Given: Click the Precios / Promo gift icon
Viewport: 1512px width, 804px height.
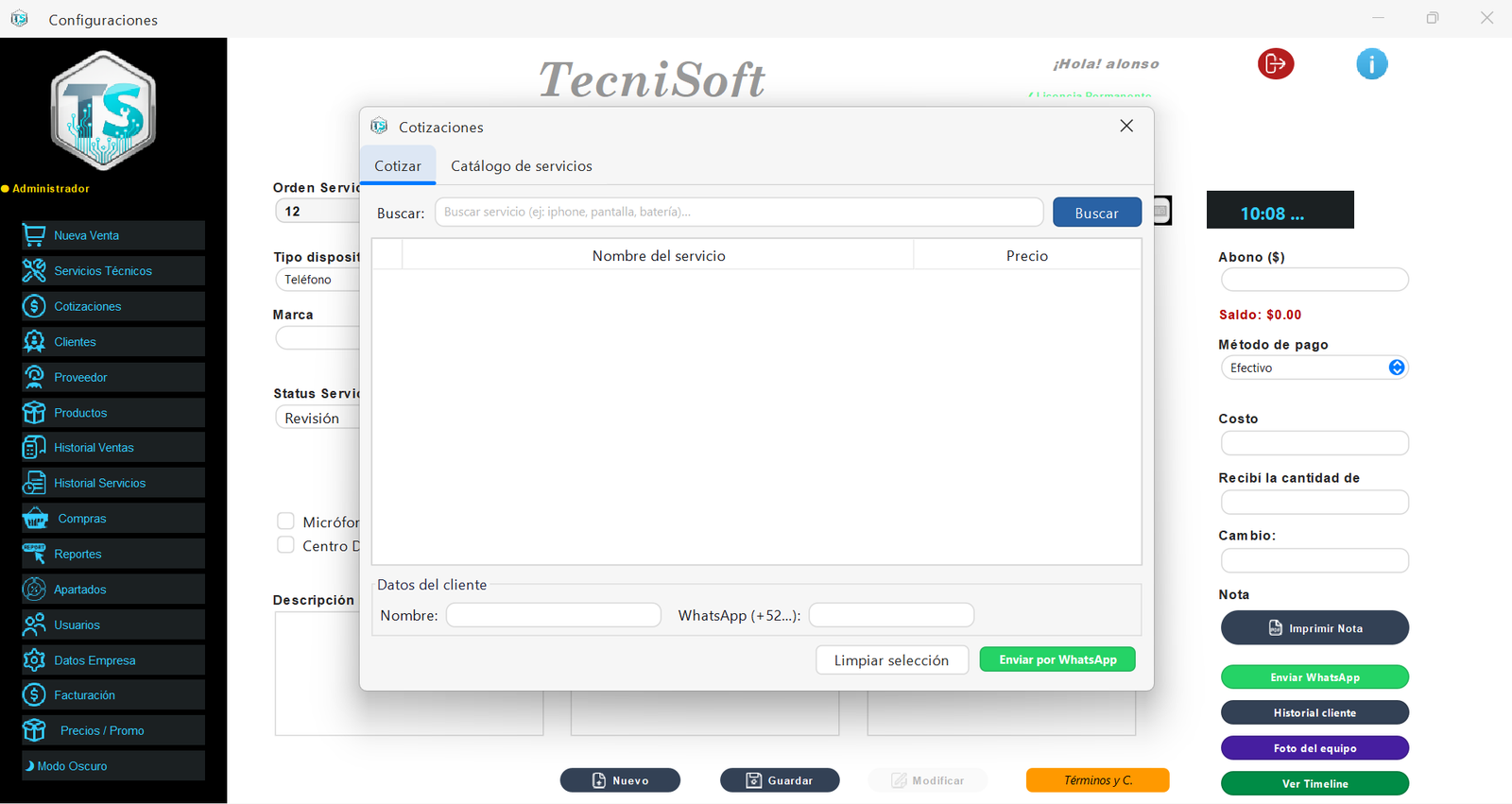Looking at the screenshot, I should coord(34,730).
